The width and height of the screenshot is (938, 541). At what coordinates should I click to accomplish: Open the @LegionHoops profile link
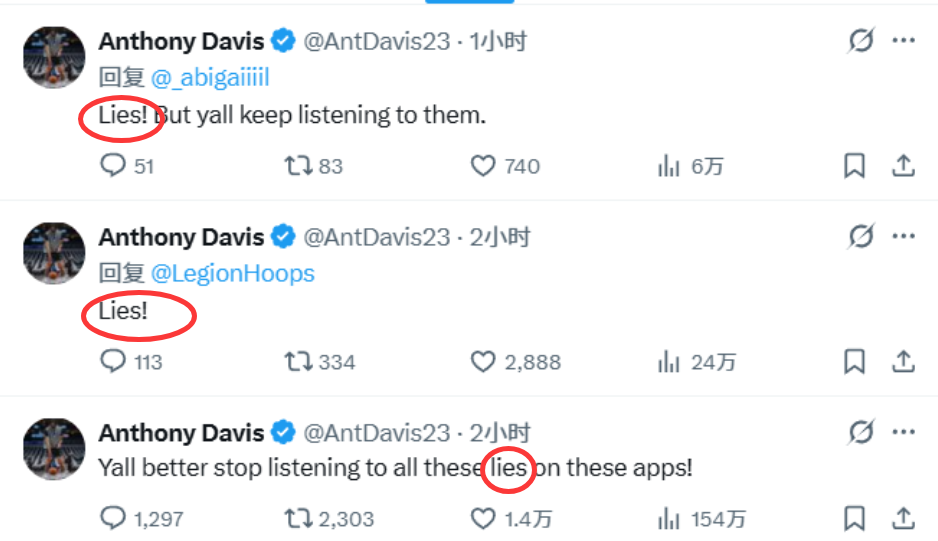click(x=232, y=273)
